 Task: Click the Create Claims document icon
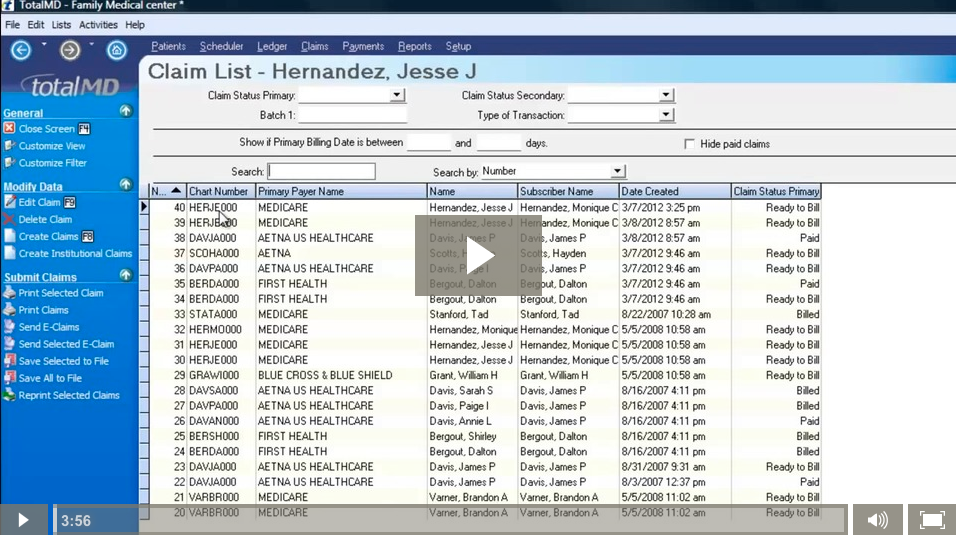point(9,236)
